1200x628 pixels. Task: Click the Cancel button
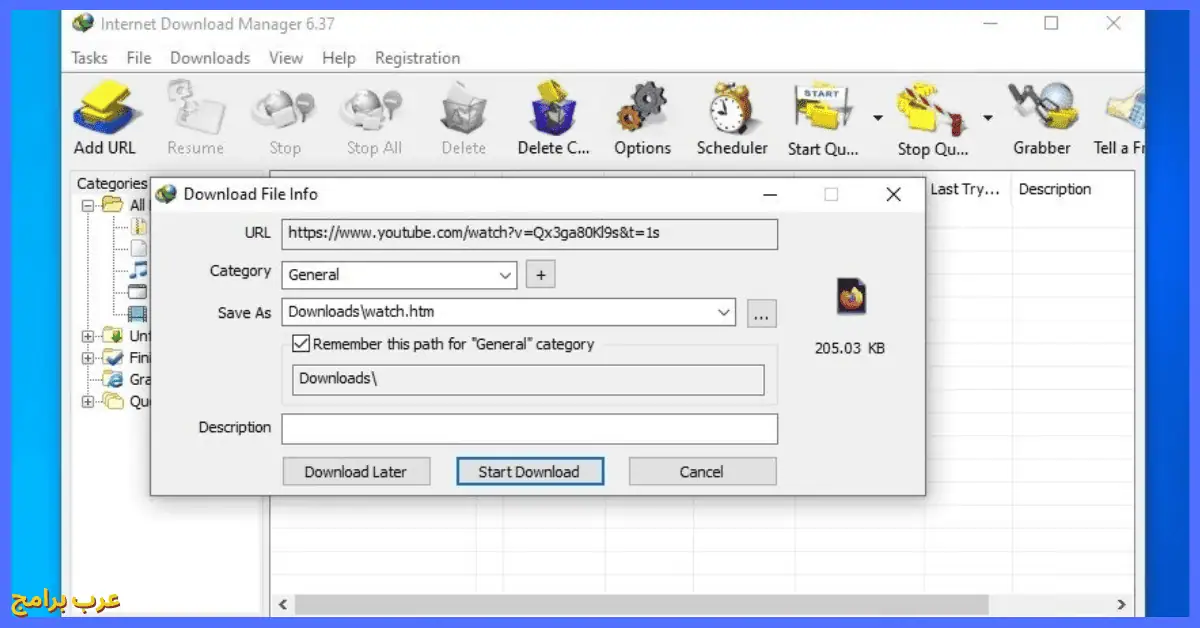click(x=702, y=472)
